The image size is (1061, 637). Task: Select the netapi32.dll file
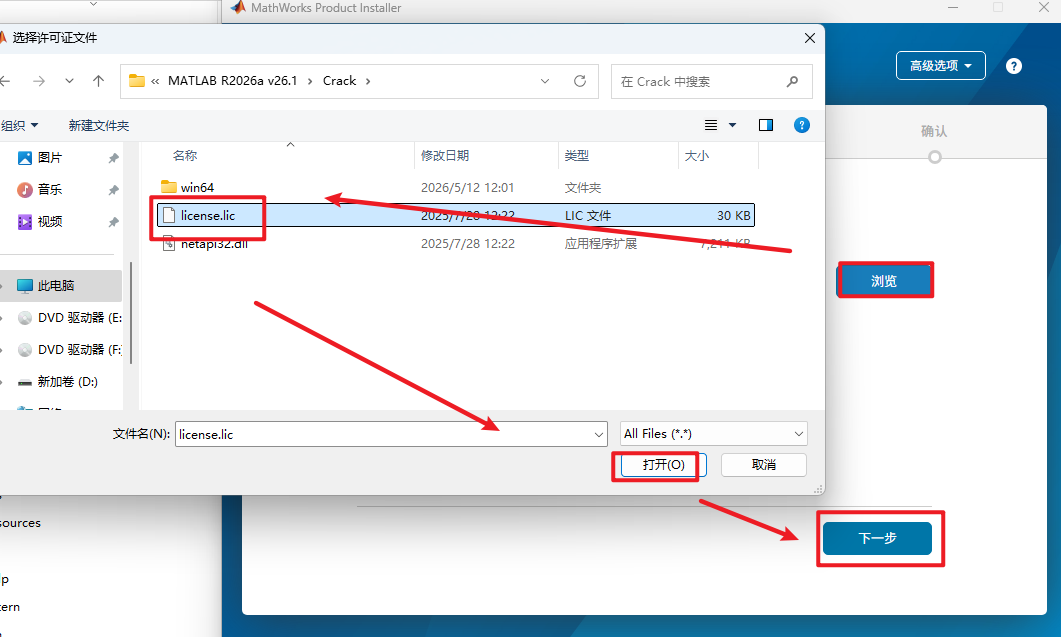(x=455, y=244)
